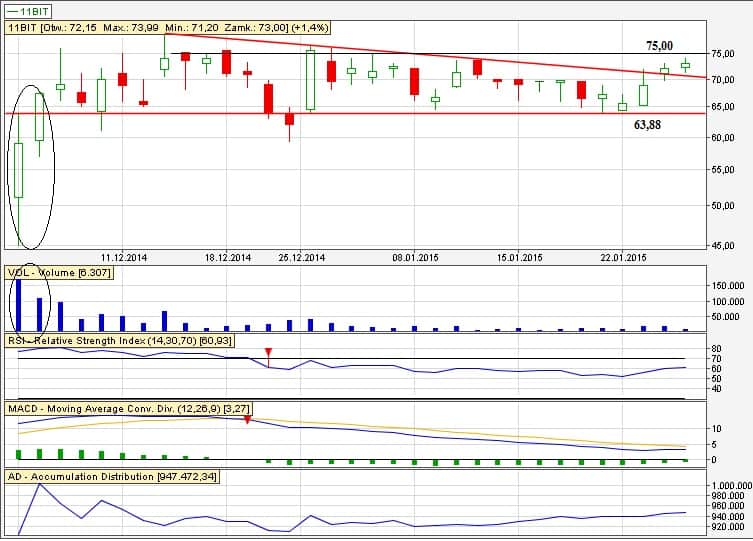
Task: Select the 11BIT chart tab
Action: [x=30, y=9]
